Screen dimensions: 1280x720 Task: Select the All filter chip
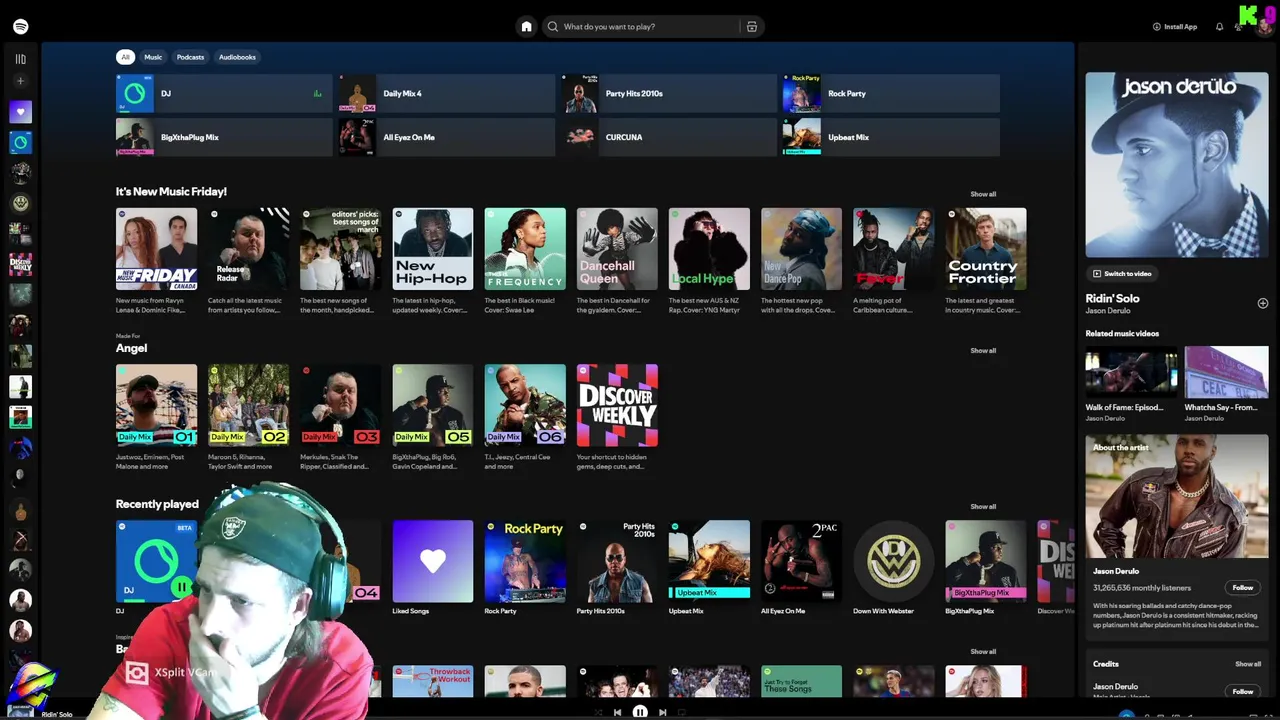coord(125,57)
